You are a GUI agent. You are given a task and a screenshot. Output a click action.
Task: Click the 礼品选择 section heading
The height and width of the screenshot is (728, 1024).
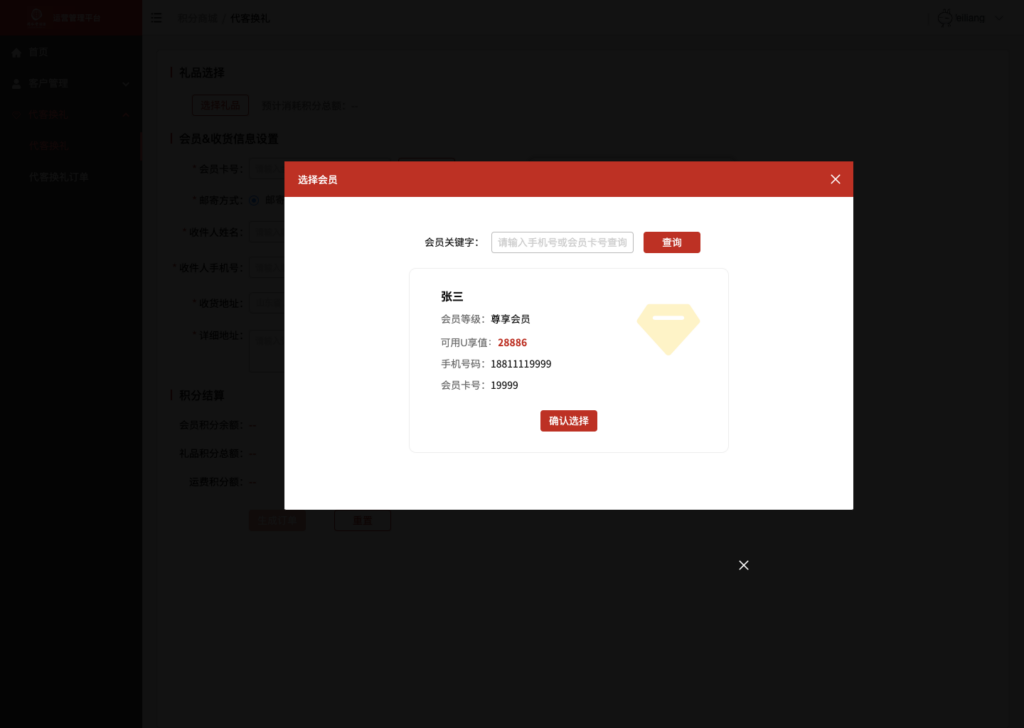[201, 72]
